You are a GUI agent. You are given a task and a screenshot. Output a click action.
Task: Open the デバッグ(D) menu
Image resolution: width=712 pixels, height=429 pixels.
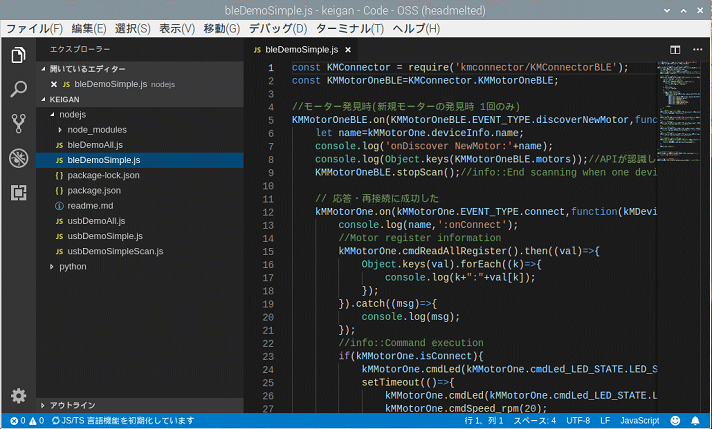(x=277, y=29)
